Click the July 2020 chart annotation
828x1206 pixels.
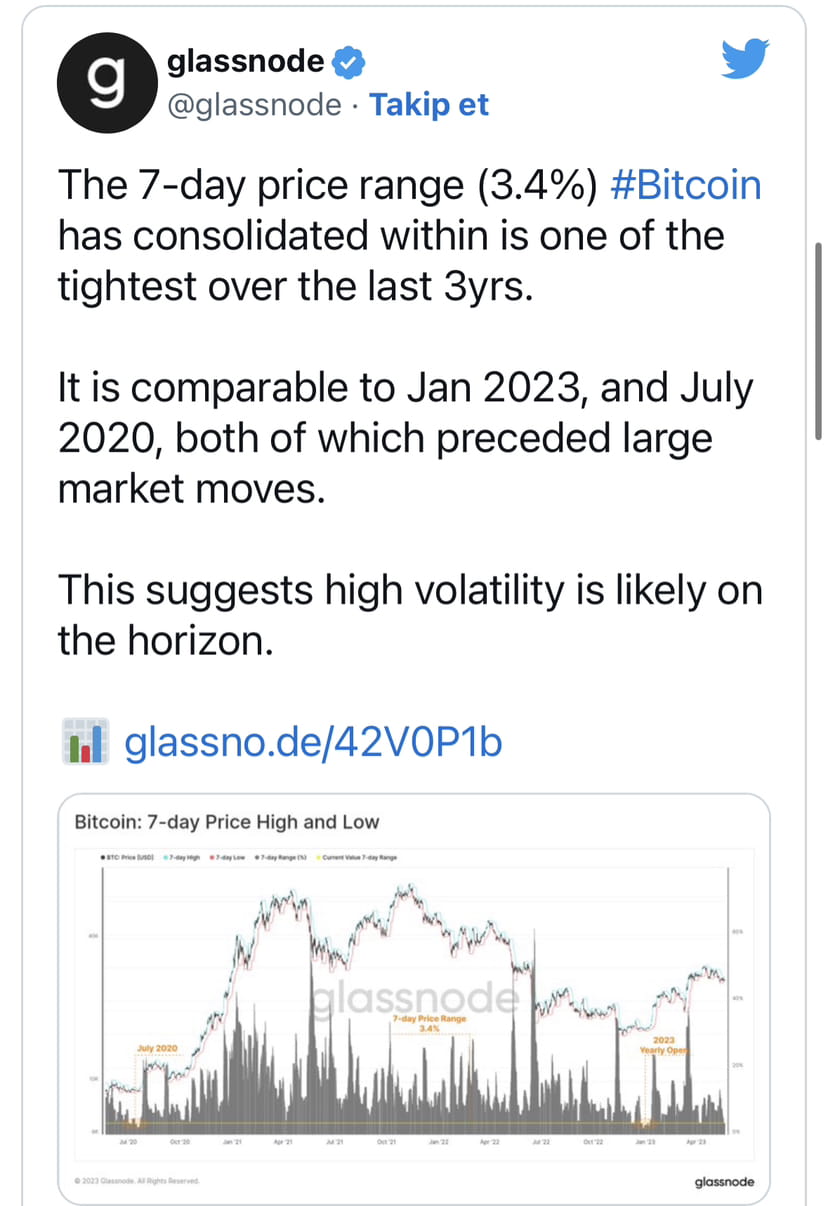(x=156, y=1048)
